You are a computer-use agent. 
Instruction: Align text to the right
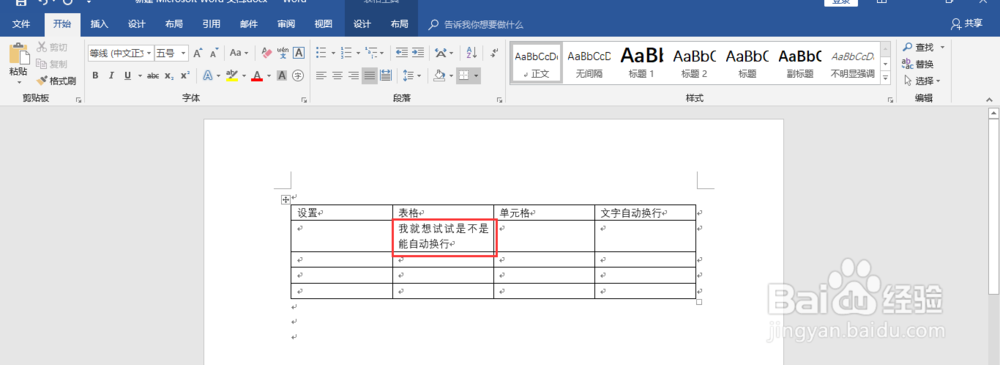[353, 76]
